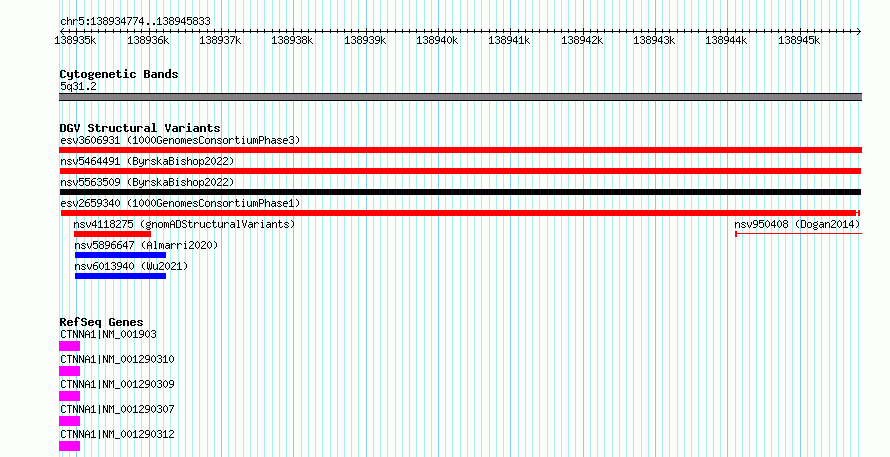Click the 138942k ruler tick label
This screenshot has height=457, width=890.
[582, 40]
